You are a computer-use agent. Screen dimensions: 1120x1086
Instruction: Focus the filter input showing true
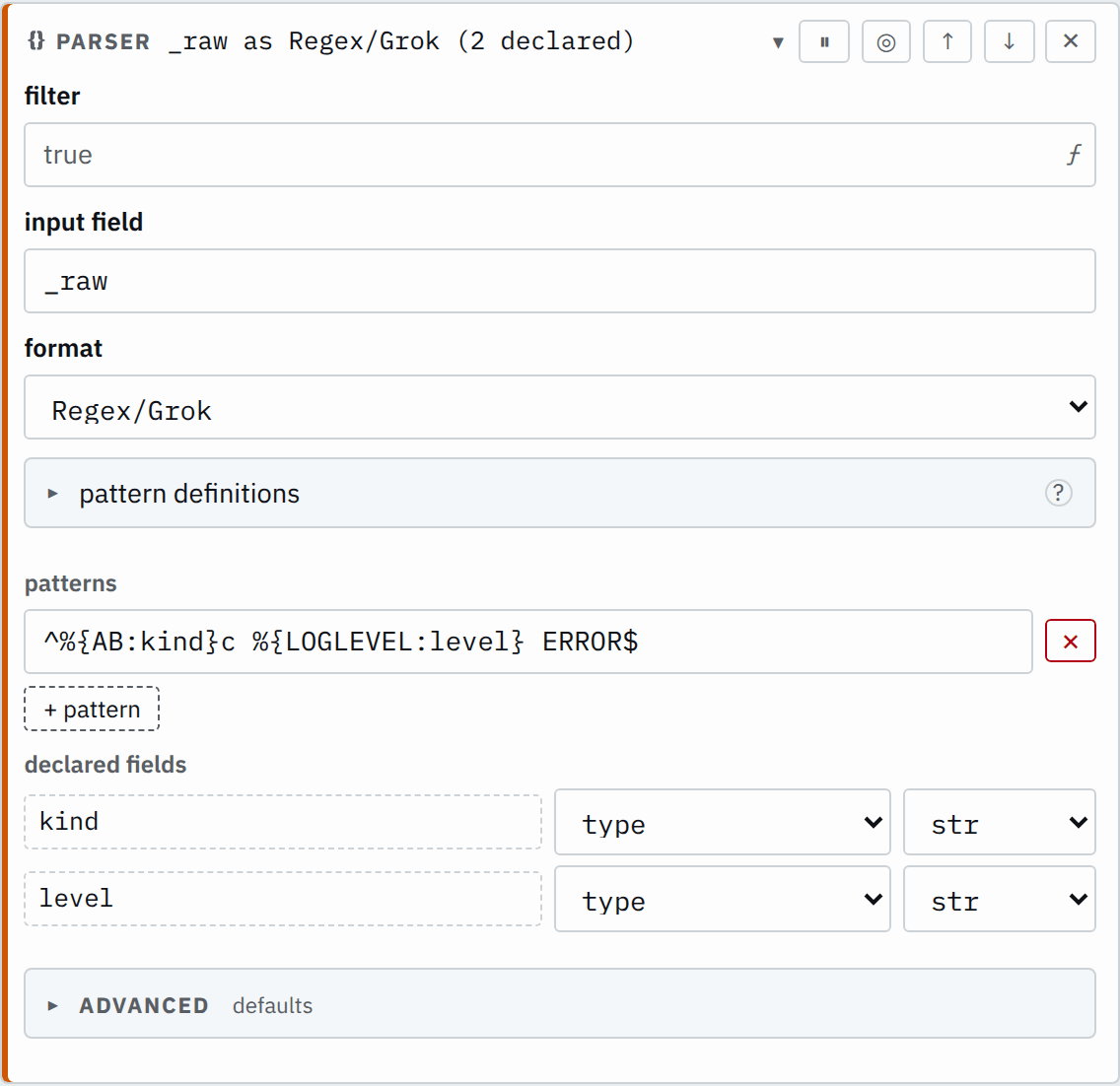pos(559,155)
